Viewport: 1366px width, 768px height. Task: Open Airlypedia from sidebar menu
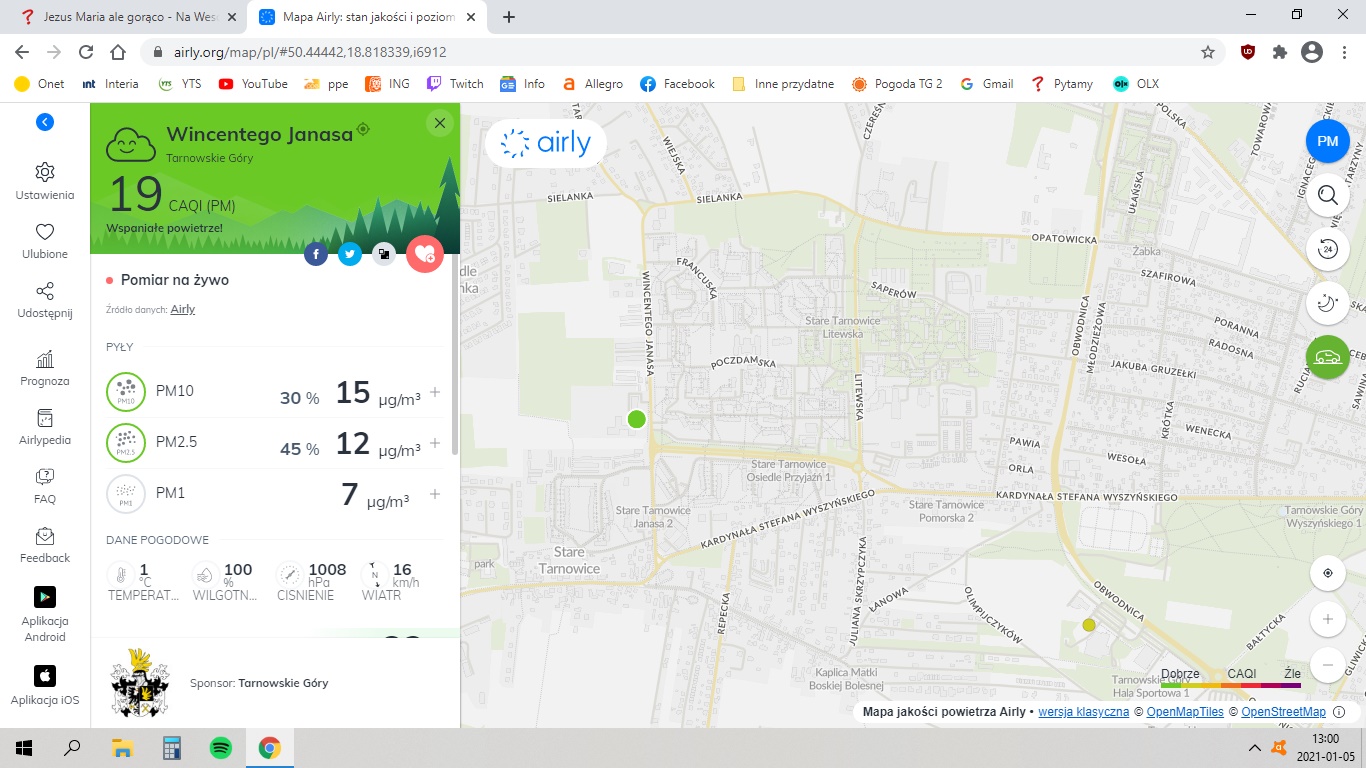click(x=44, y=426)
